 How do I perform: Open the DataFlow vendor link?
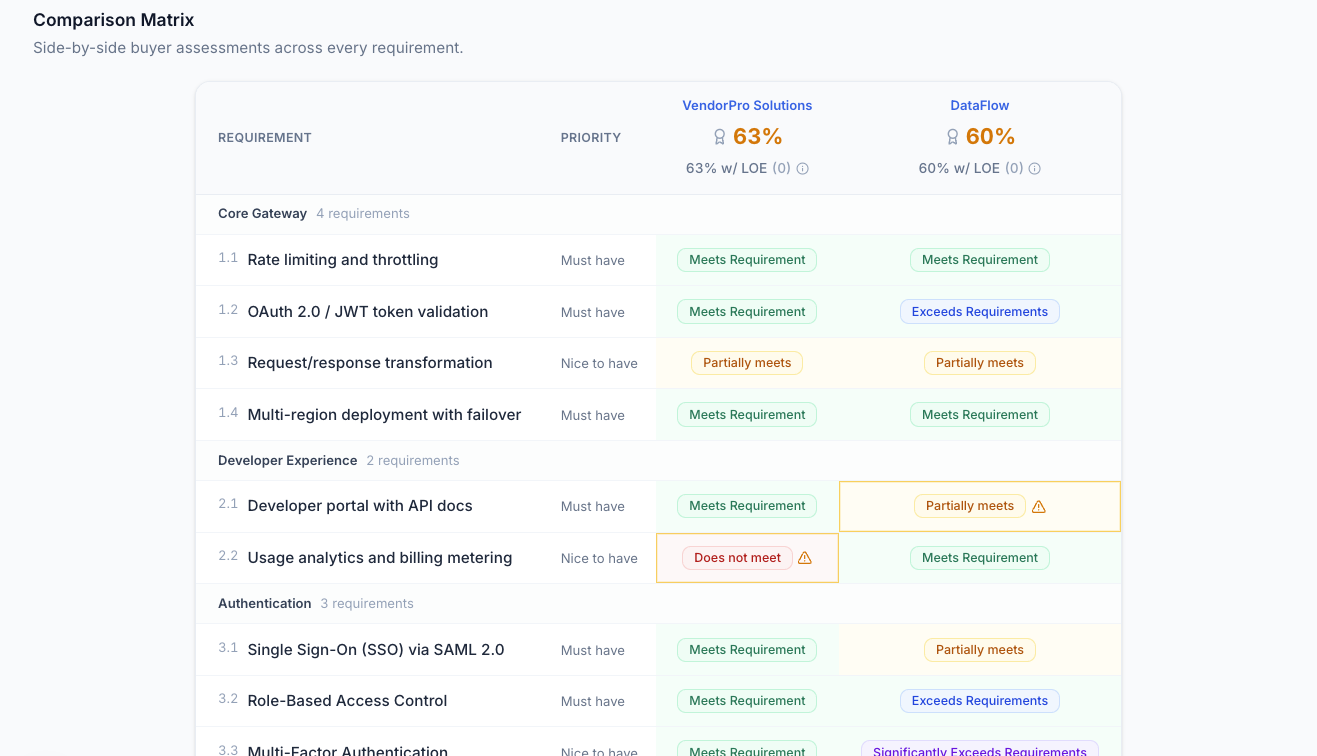(980, 105)
